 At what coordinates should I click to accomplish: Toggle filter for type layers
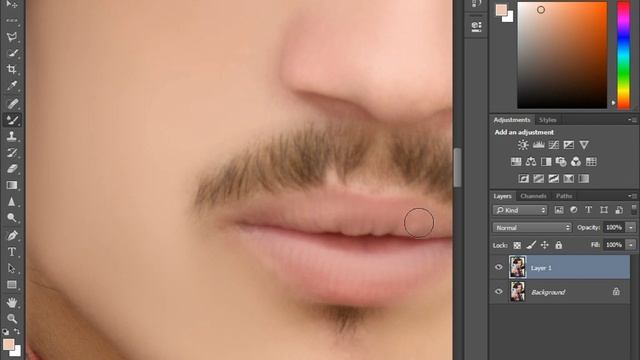(589, 210)
